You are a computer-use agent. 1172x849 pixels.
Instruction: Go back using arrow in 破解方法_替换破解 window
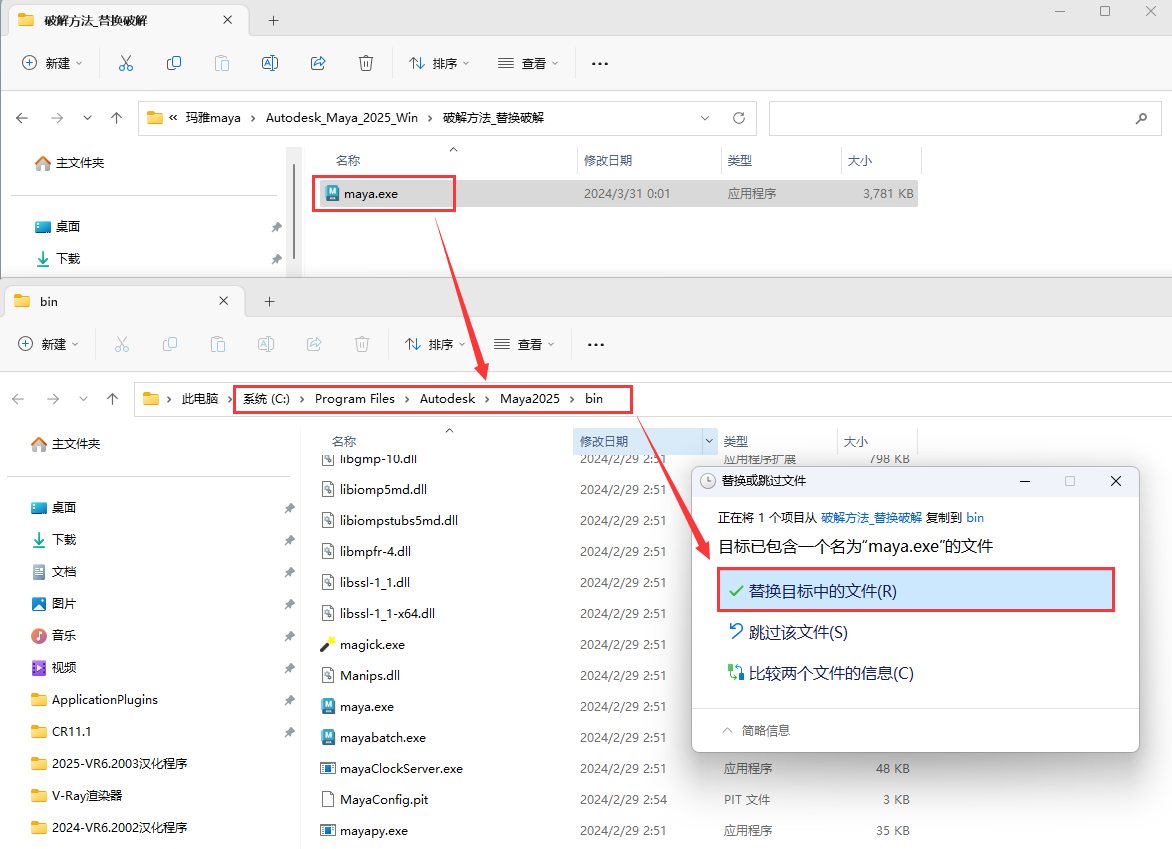pyautogui.click(x=22, y=118)
